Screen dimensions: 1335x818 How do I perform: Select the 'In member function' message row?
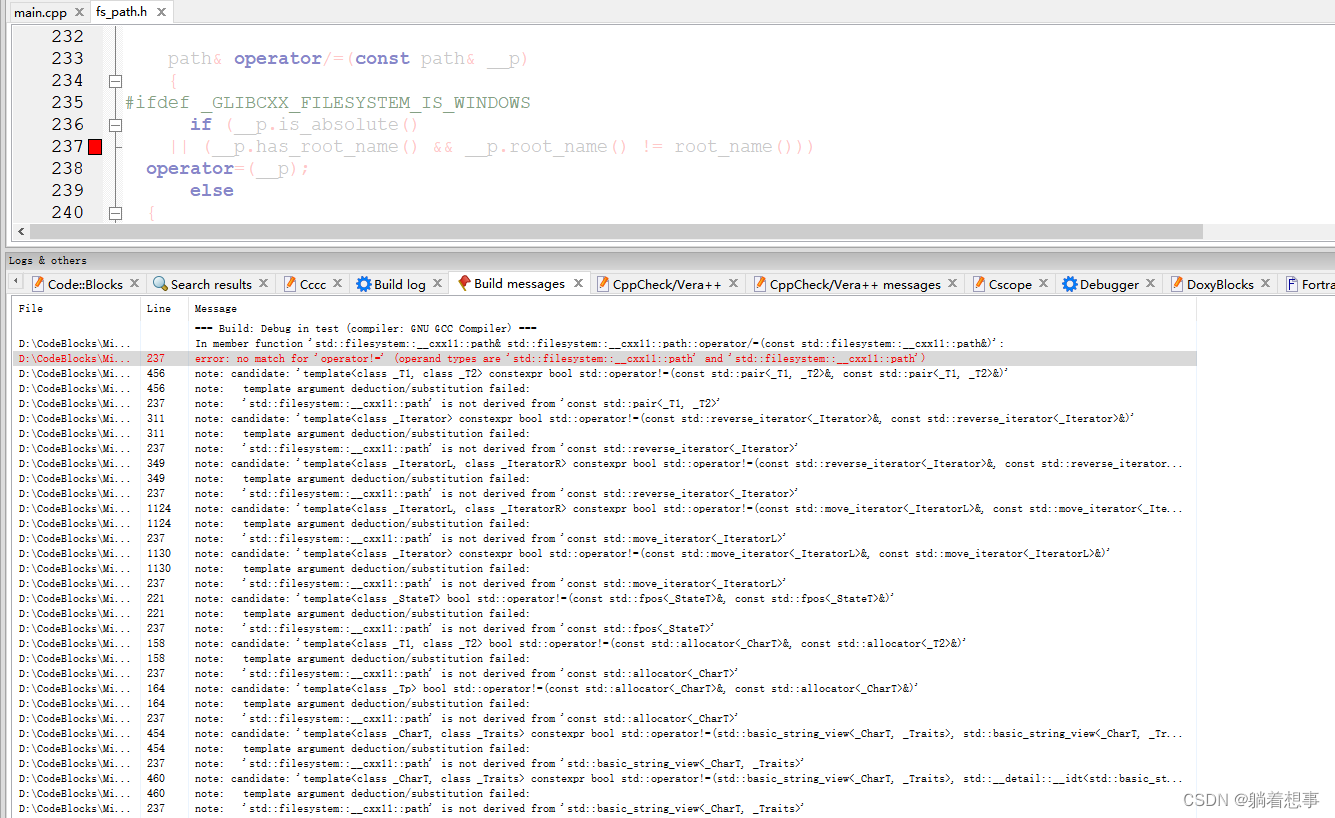pyautogui.click(x=604, y=343)
